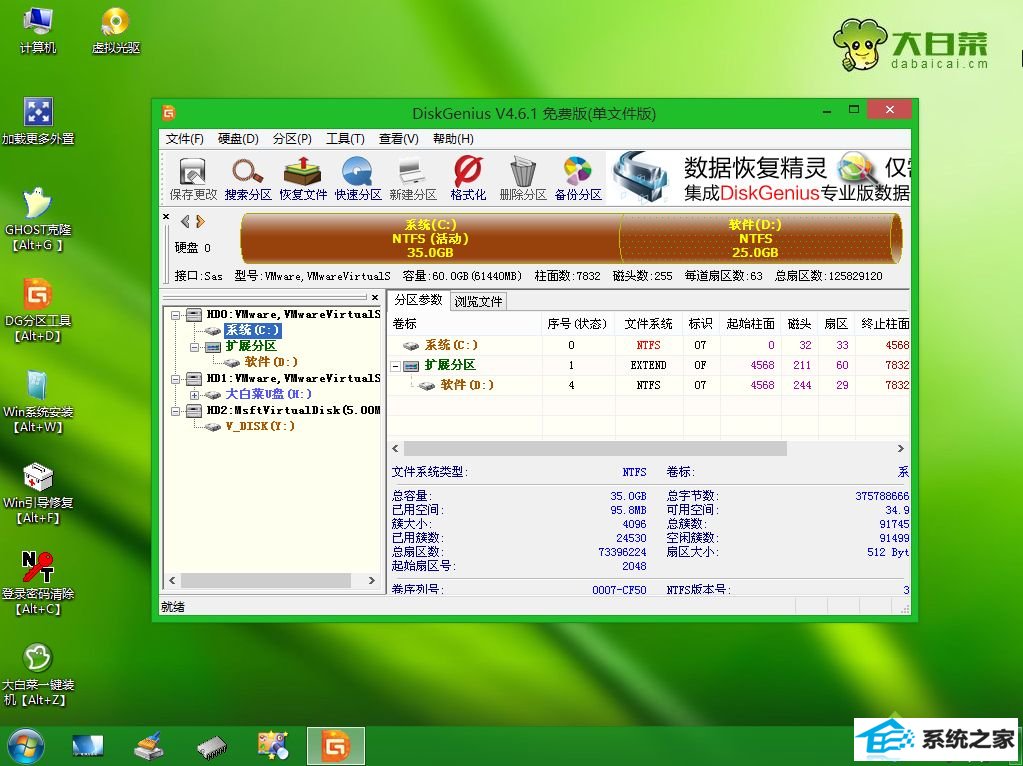Collapse 扩展分区 node in the disk tree
Screen dimensions: 1023x766
click(194, 346)
